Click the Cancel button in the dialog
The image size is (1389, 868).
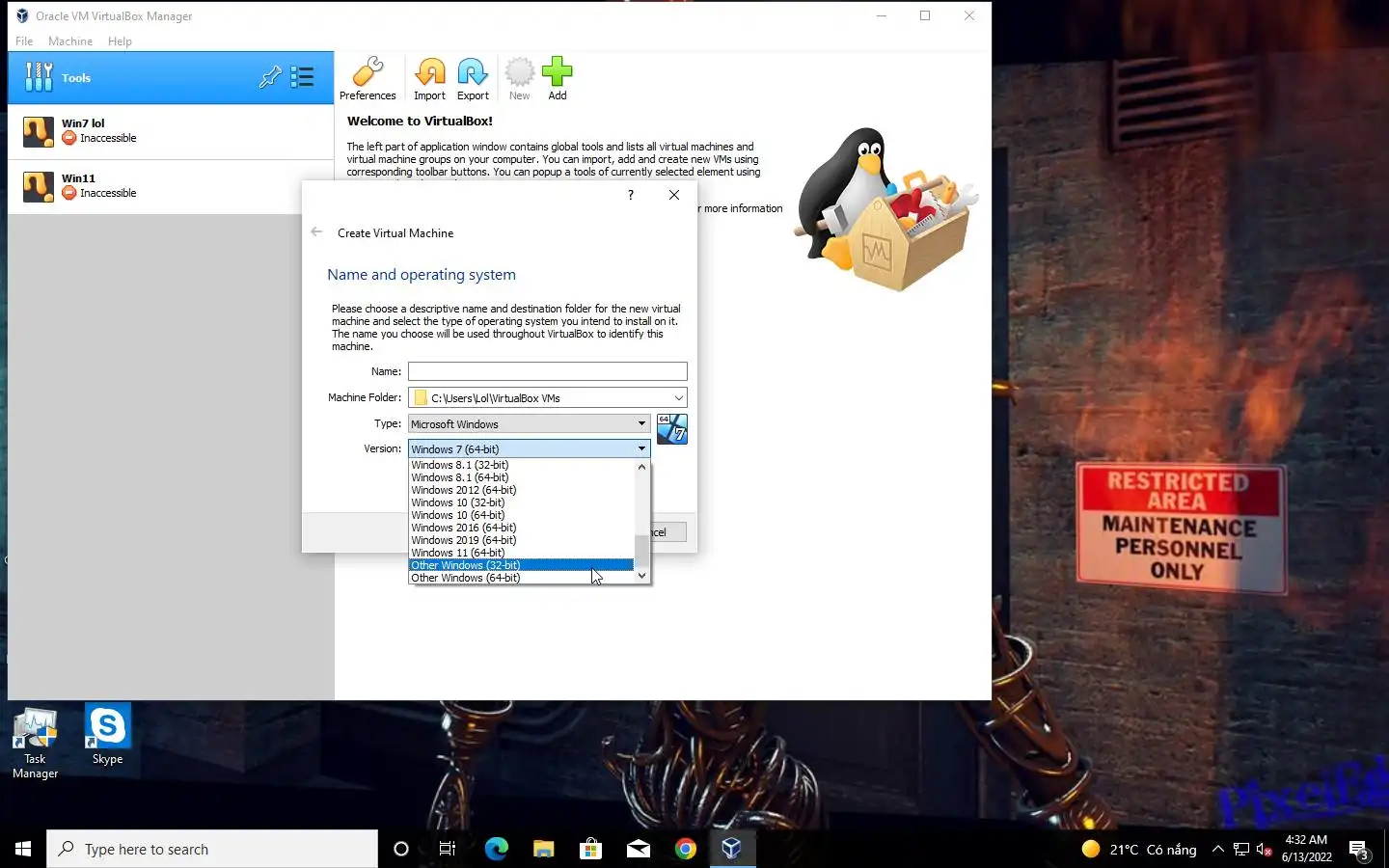667,532
